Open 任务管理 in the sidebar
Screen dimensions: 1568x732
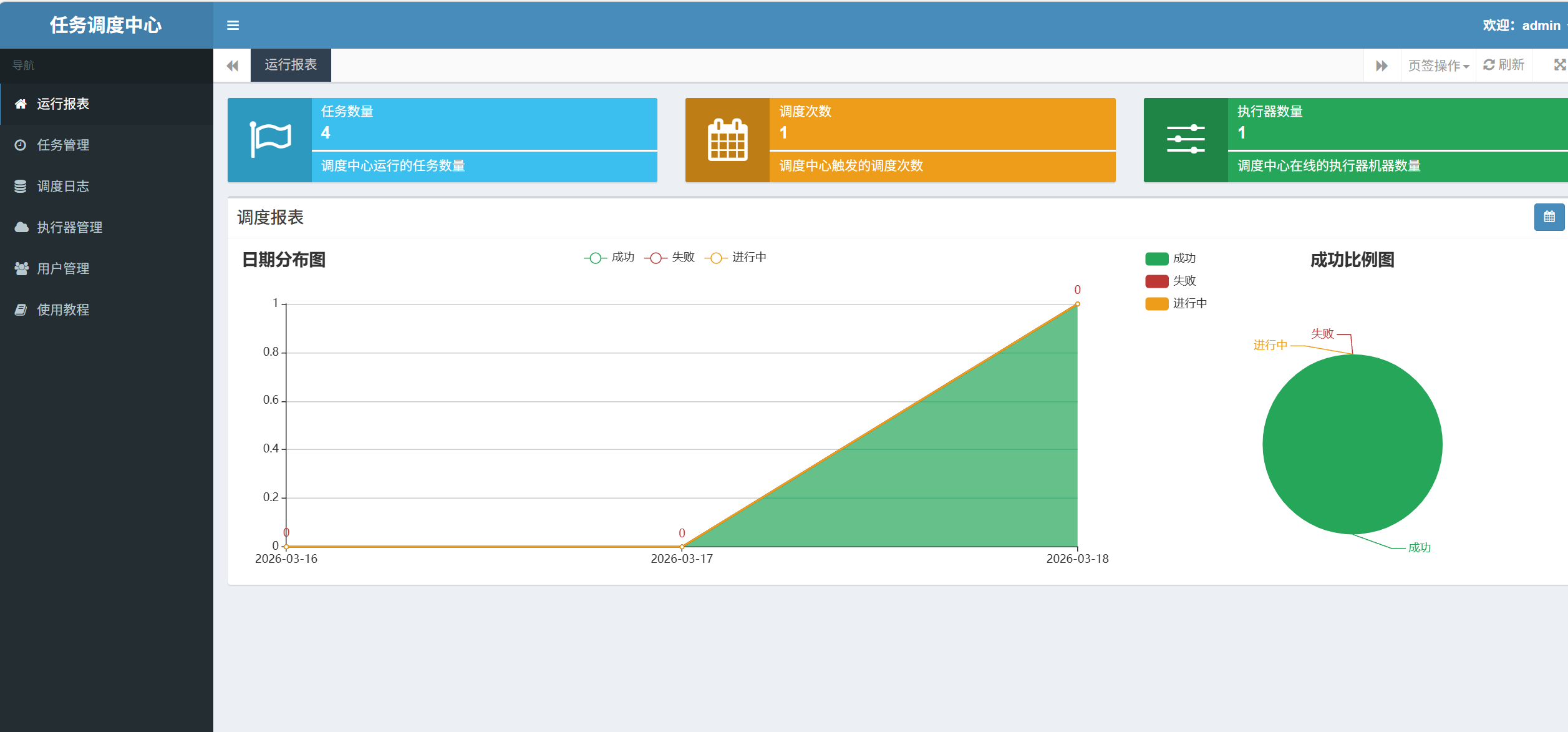coord(107,145)
